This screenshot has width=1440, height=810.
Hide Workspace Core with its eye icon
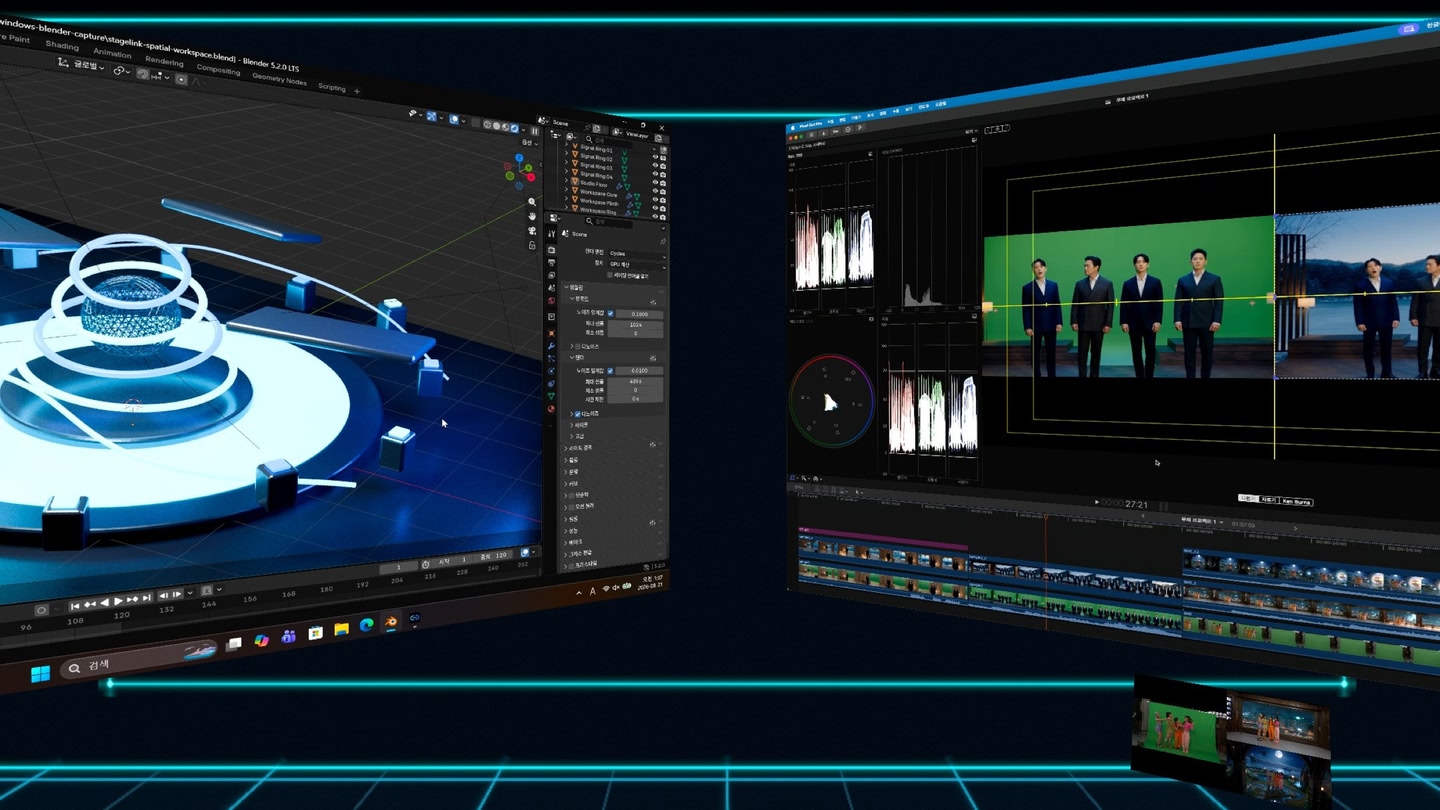655,200
